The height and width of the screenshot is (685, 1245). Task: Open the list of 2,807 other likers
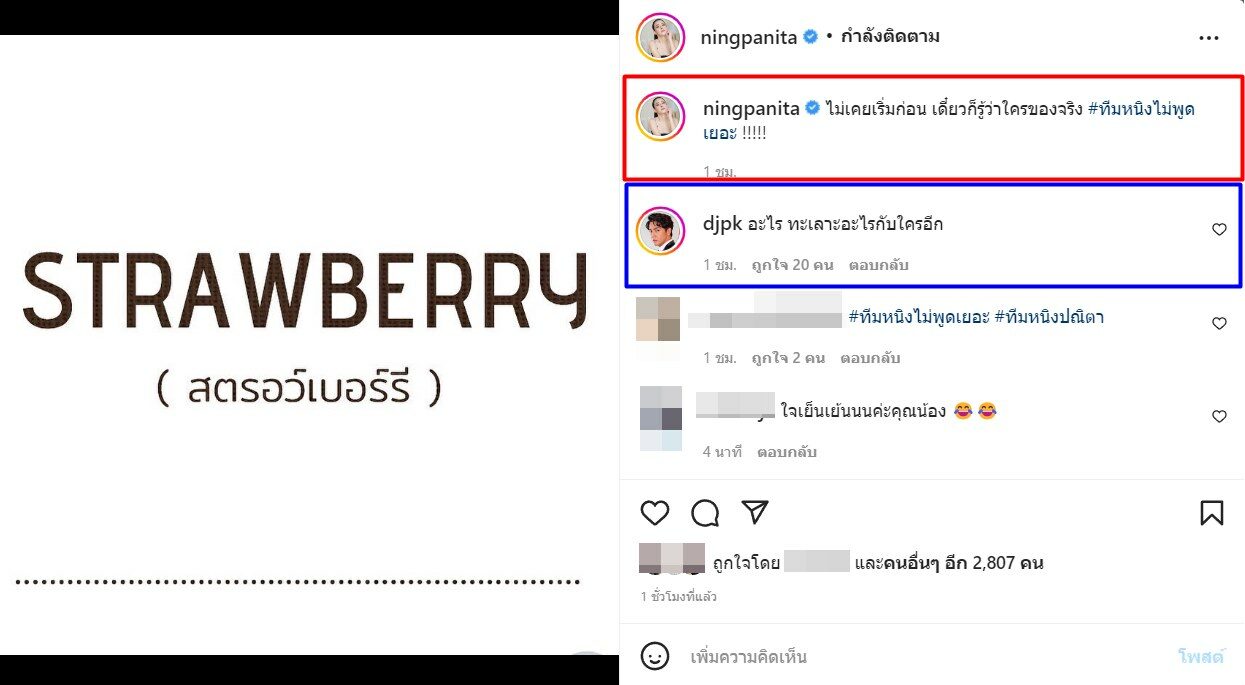coord(948,563)
